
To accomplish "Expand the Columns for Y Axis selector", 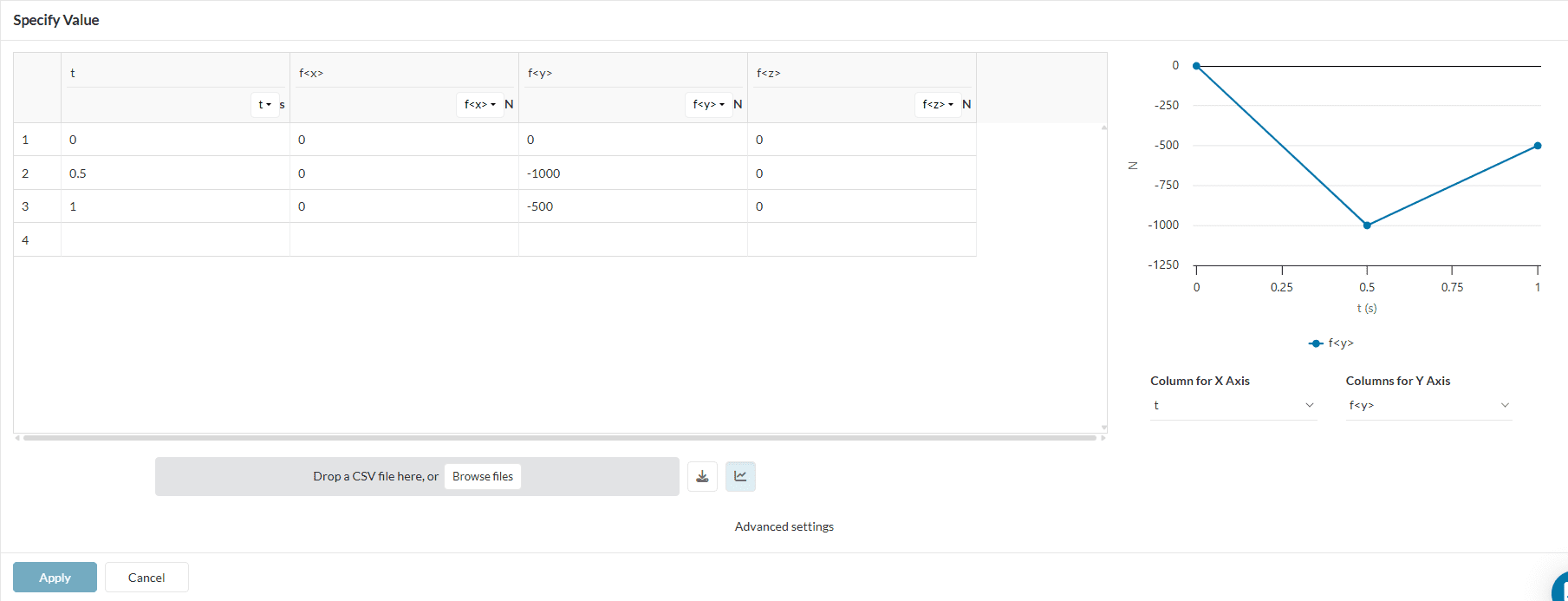I will (1428, 406).
